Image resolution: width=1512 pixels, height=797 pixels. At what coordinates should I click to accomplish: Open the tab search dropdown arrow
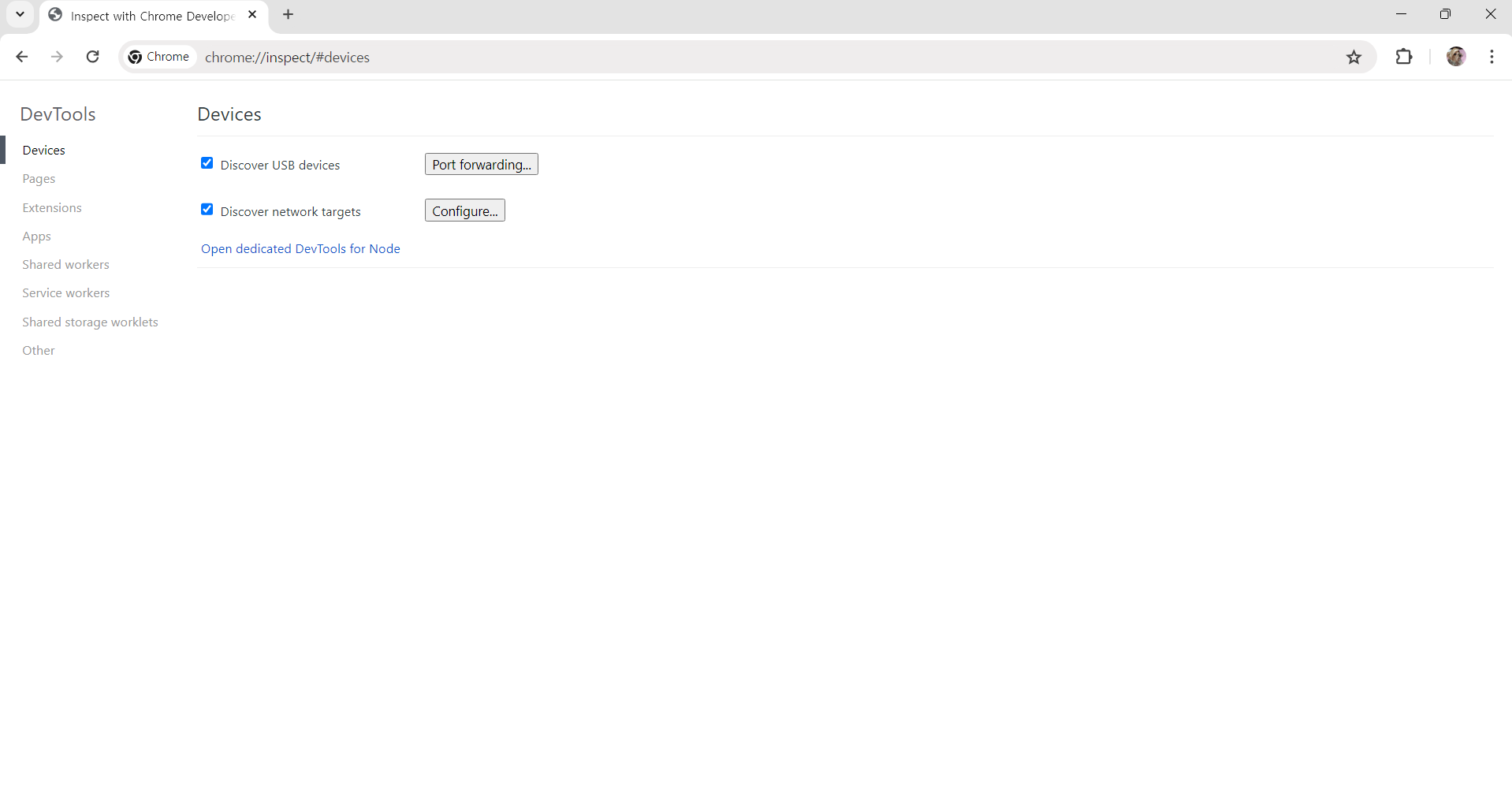point(20,14)
